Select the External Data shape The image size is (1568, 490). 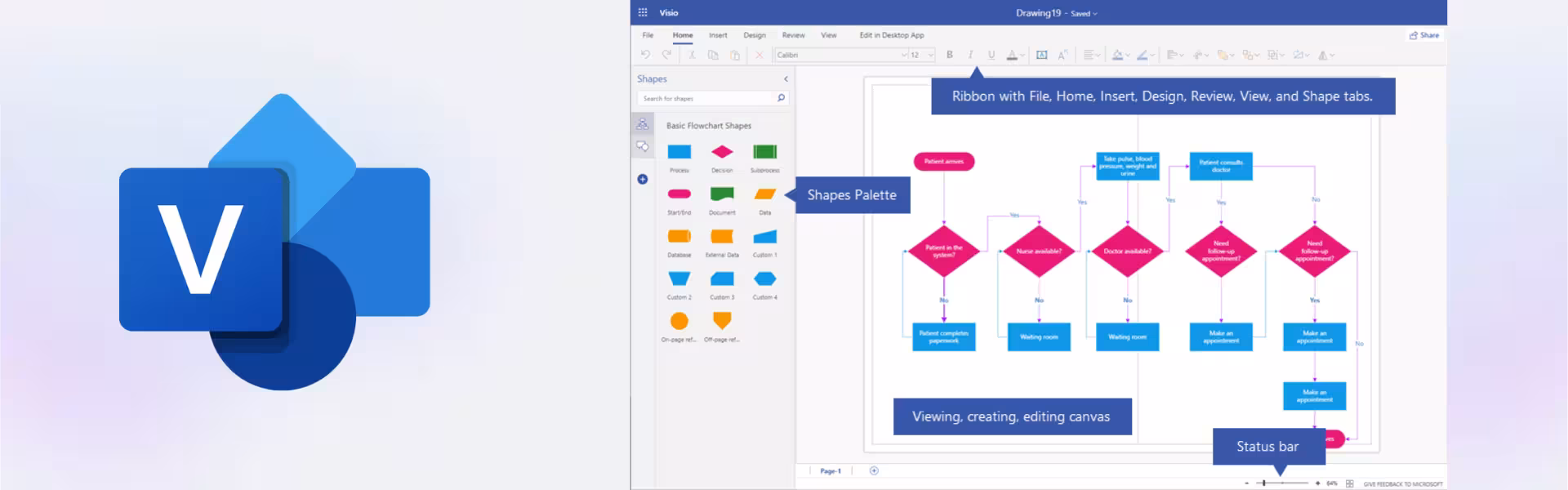[x=722, y=237]
